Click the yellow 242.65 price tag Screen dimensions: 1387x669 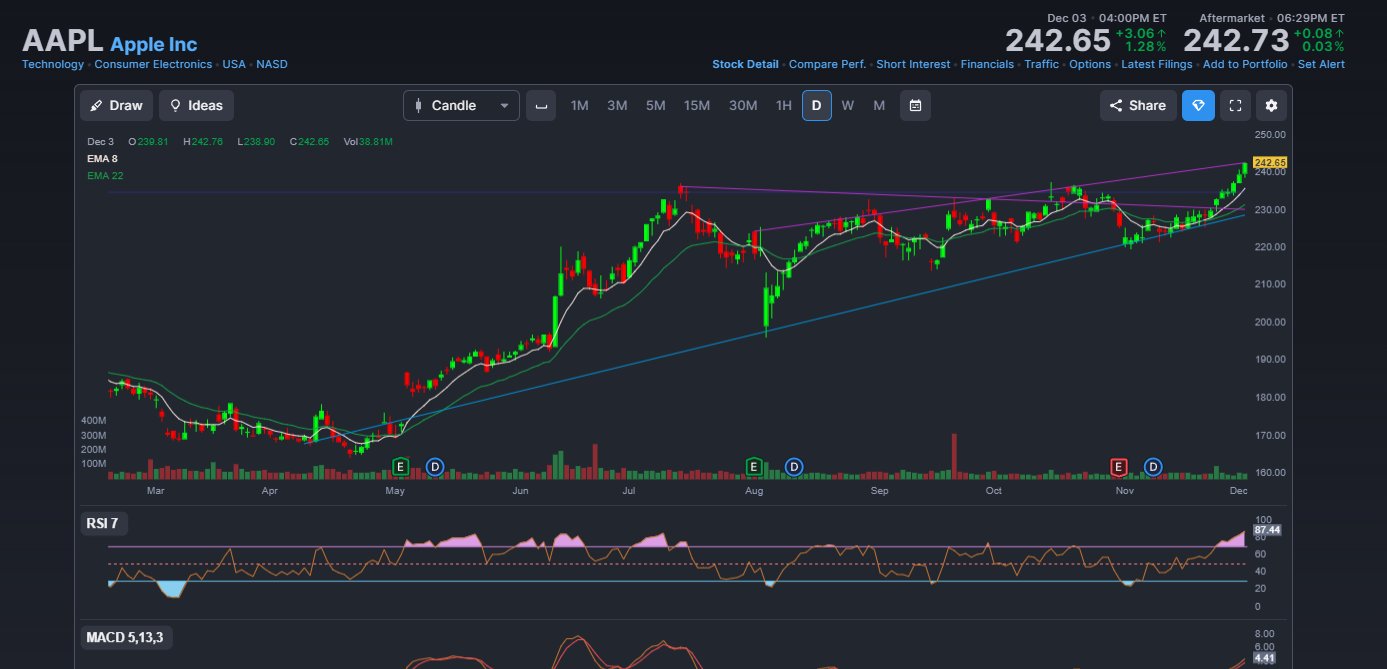tap(1269, 162)
